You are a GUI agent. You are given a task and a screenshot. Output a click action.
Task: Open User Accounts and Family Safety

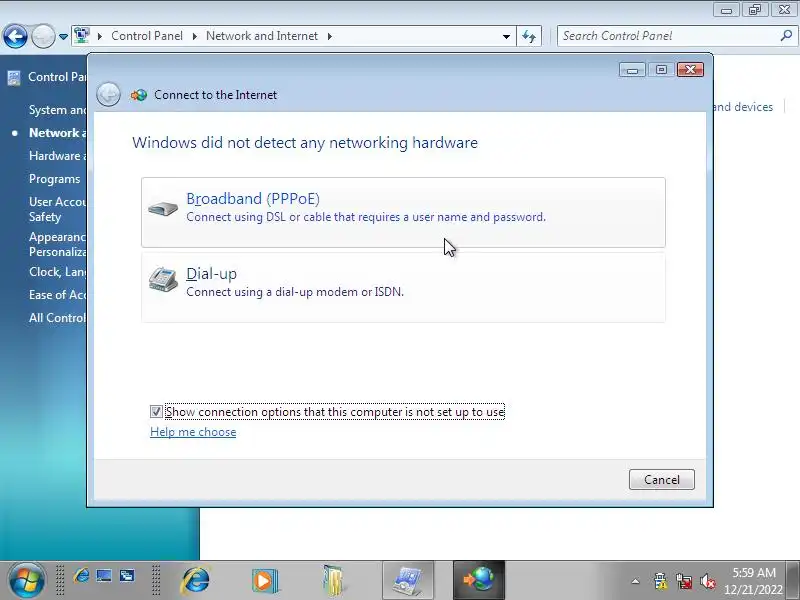pos(58,209)
